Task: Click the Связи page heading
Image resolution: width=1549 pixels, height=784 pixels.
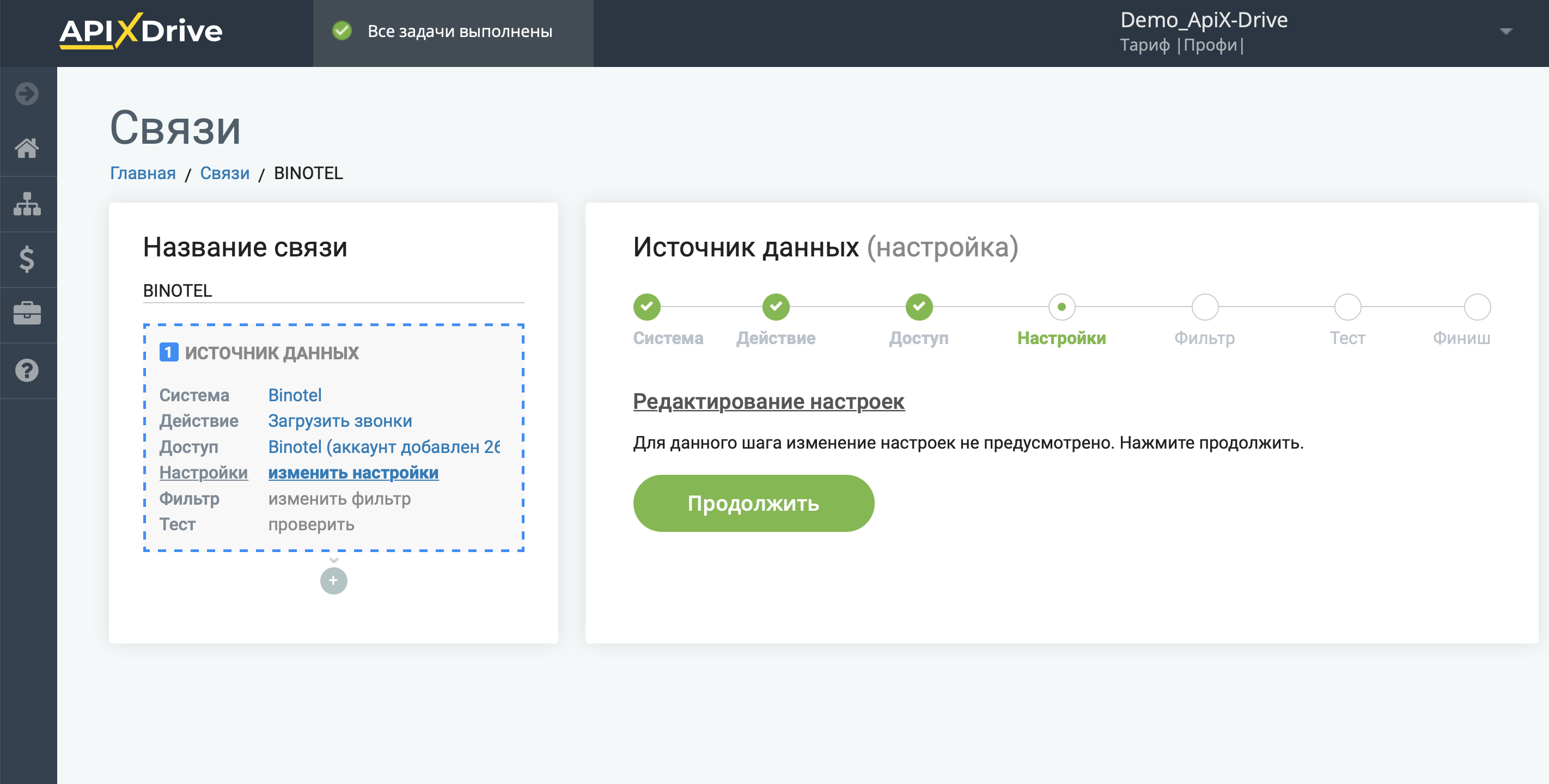Action: pyautogui.click(x=175, y=127)
